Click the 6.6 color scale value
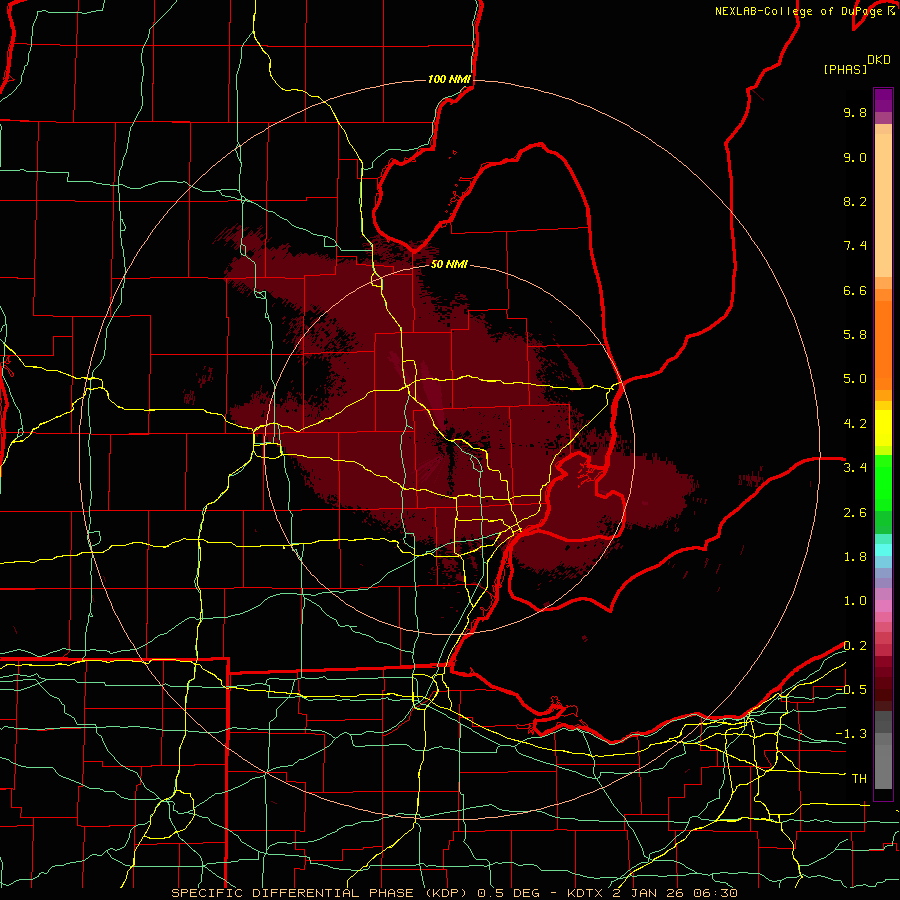Image resolution: width=900 pixels, height=900 pixels. coord(855,290)
